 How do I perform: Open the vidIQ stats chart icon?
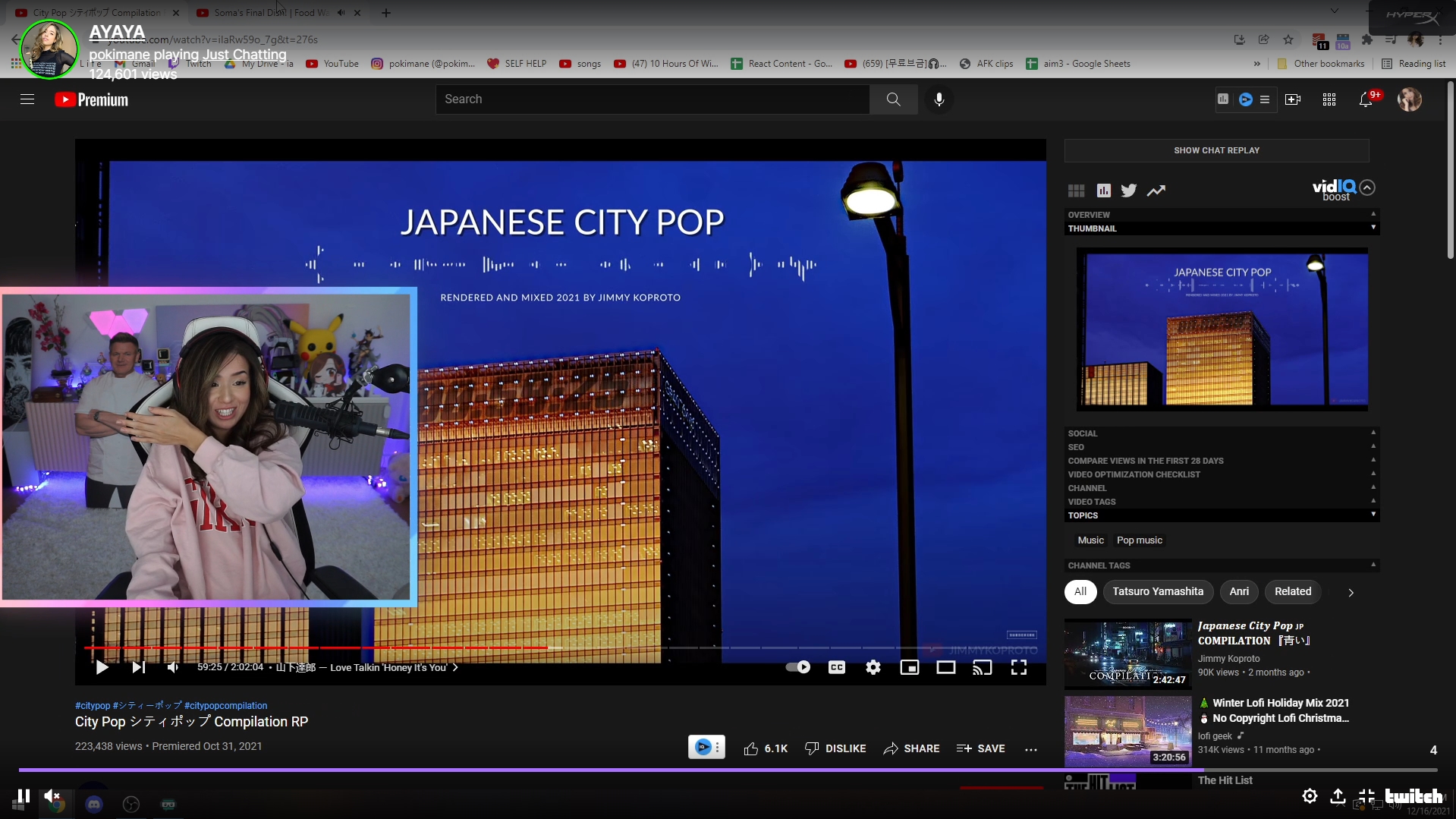1104,191
